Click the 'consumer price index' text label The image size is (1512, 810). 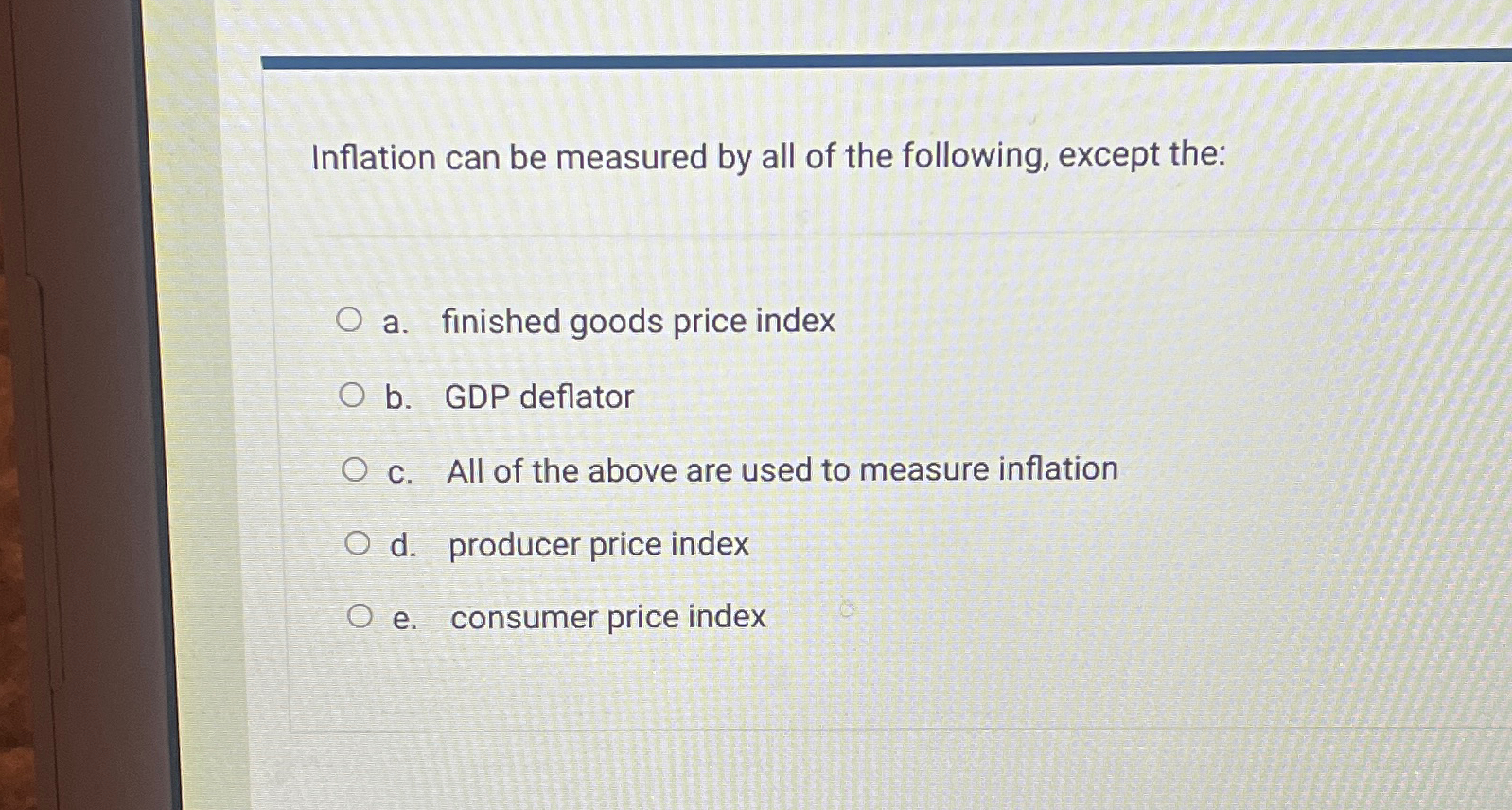coord(606,617)
